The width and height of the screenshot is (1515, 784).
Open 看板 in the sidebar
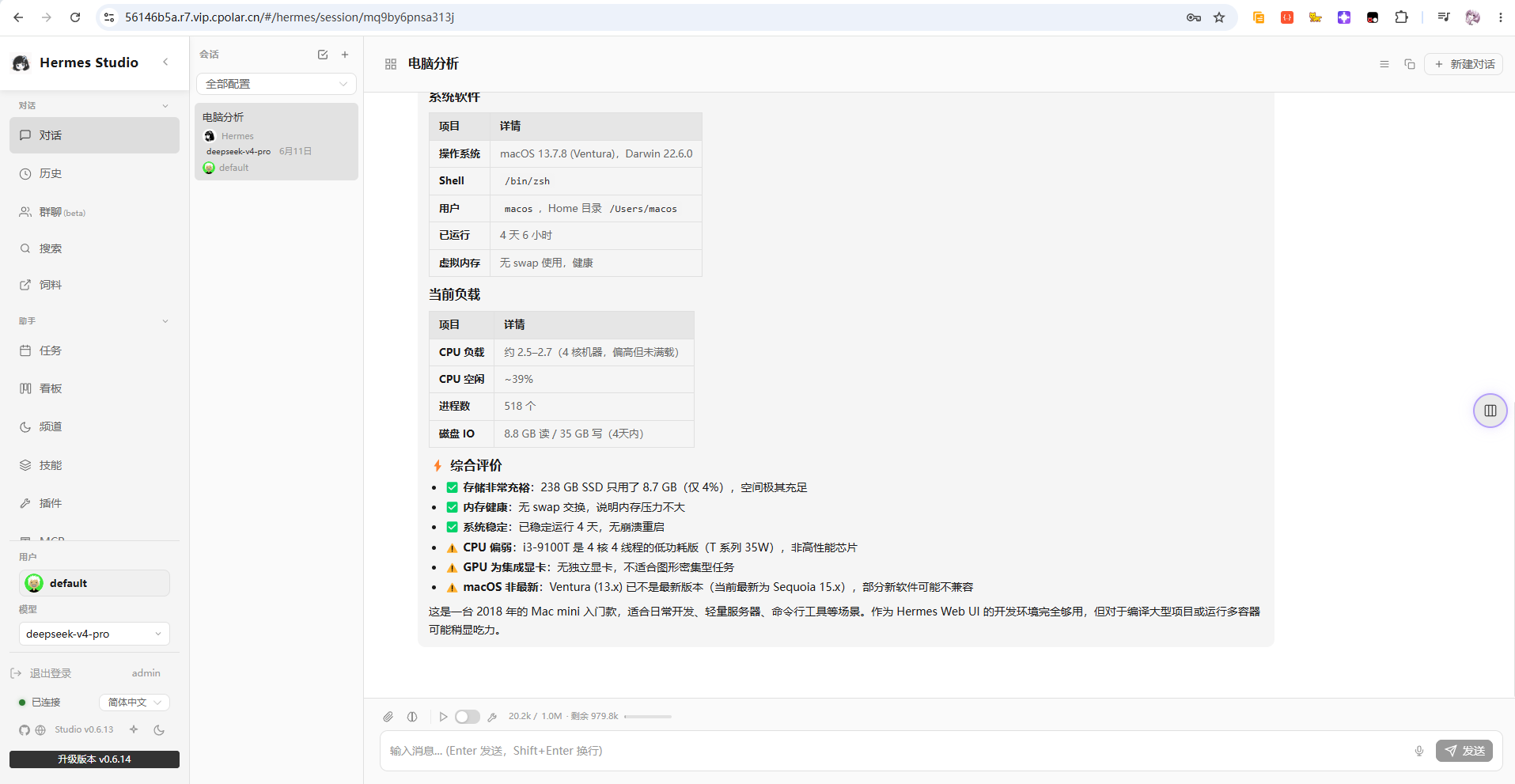pyautogui.click(x=94, y=388)
